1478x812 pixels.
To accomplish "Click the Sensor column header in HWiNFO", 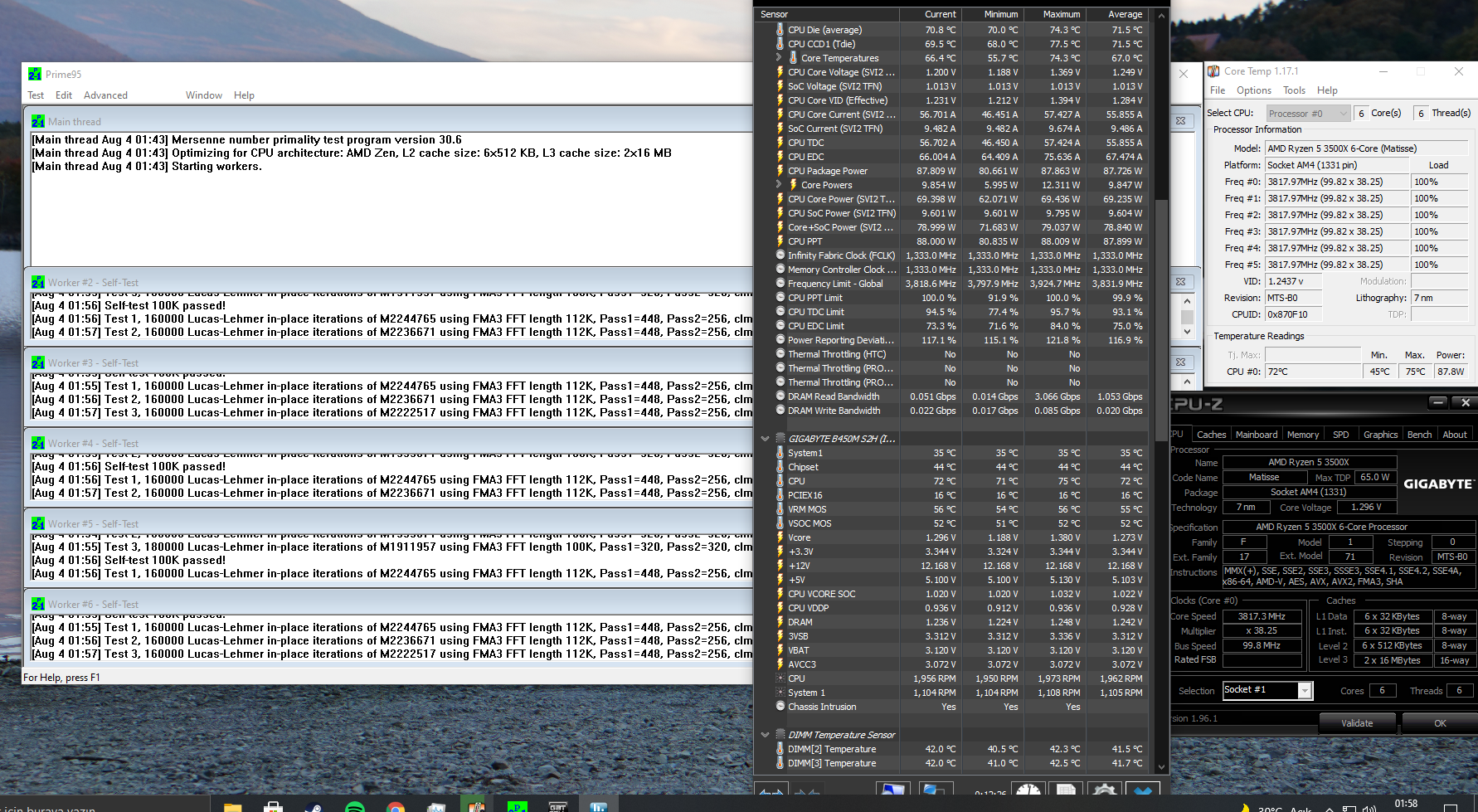I will coord(827,14).
